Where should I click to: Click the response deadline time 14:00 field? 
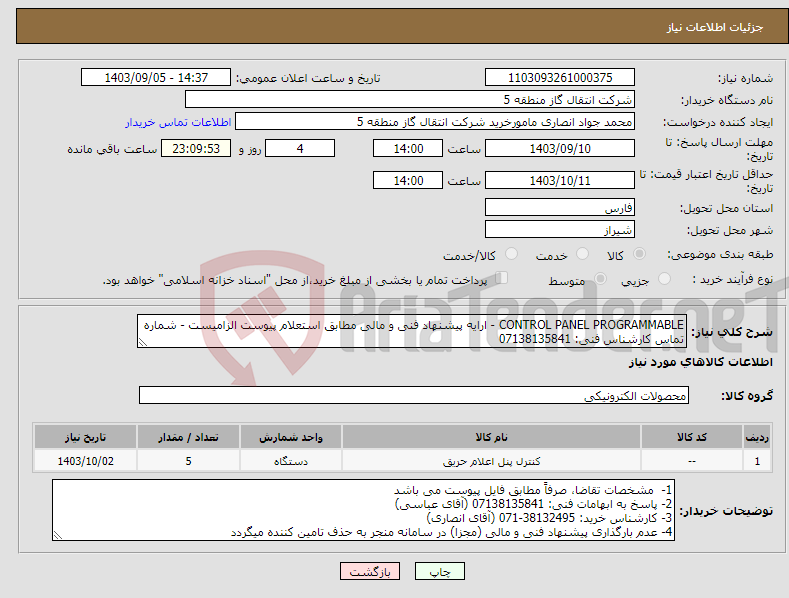click(408, 148)
